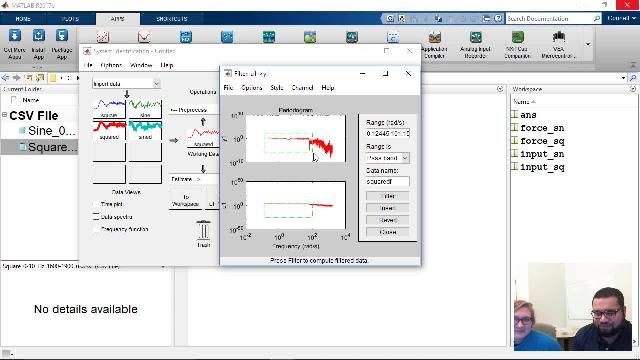Open the Estimate dropdown
Screen dimensions: 640x360
193,179
